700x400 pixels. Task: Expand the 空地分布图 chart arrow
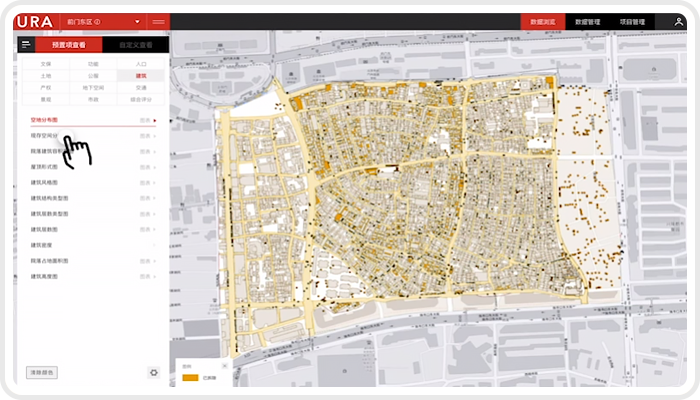[x=155, y=120]
